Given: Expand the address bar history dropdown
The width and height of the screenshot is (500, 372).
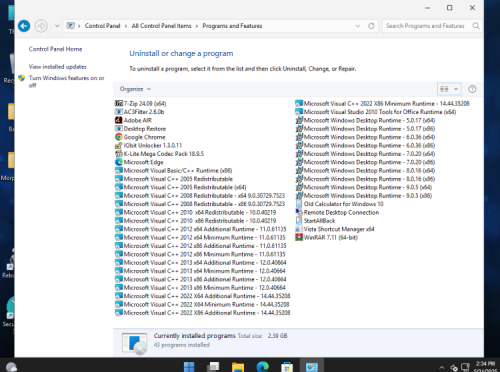Looking at the screenshot, I should tap(358, 26).
